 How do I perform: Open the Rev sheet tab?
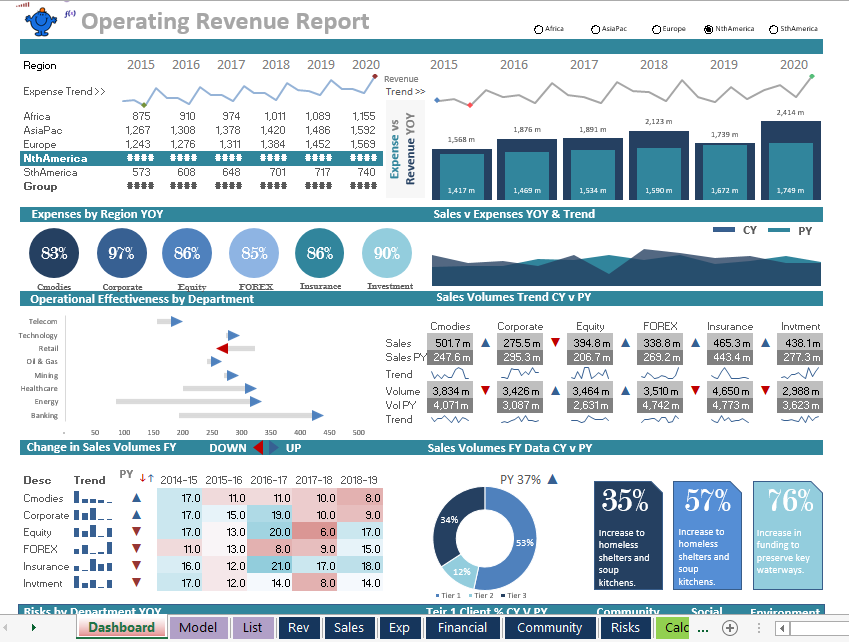(298, 627)
